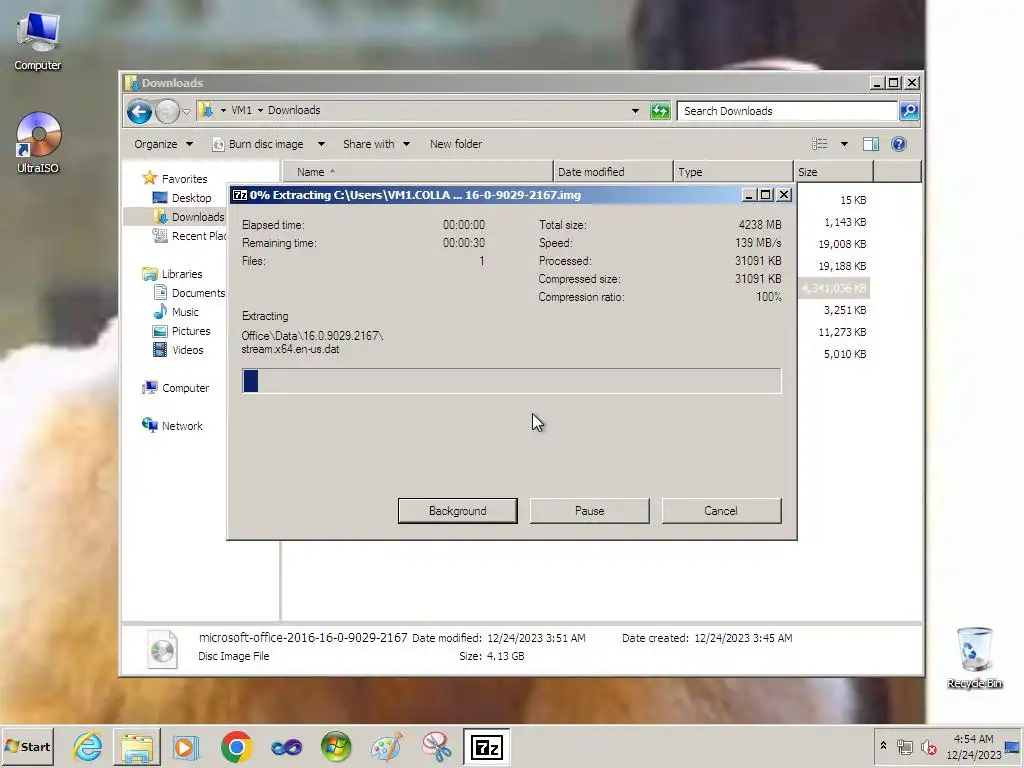
Task: Sort by the Date modified column header
Action: (613, 172)
